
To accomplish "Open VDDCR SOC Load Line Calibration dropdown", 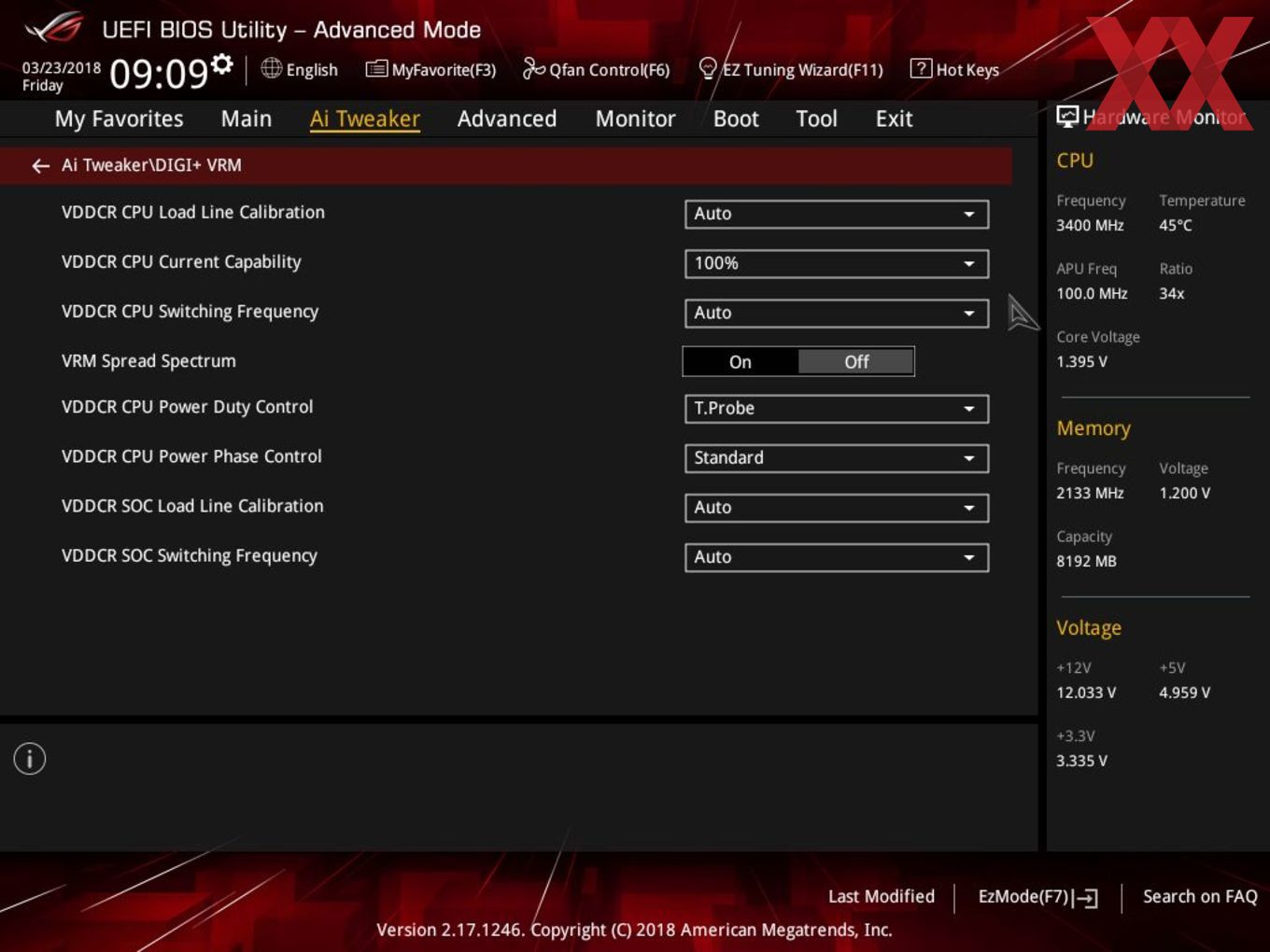I will 837,508.
